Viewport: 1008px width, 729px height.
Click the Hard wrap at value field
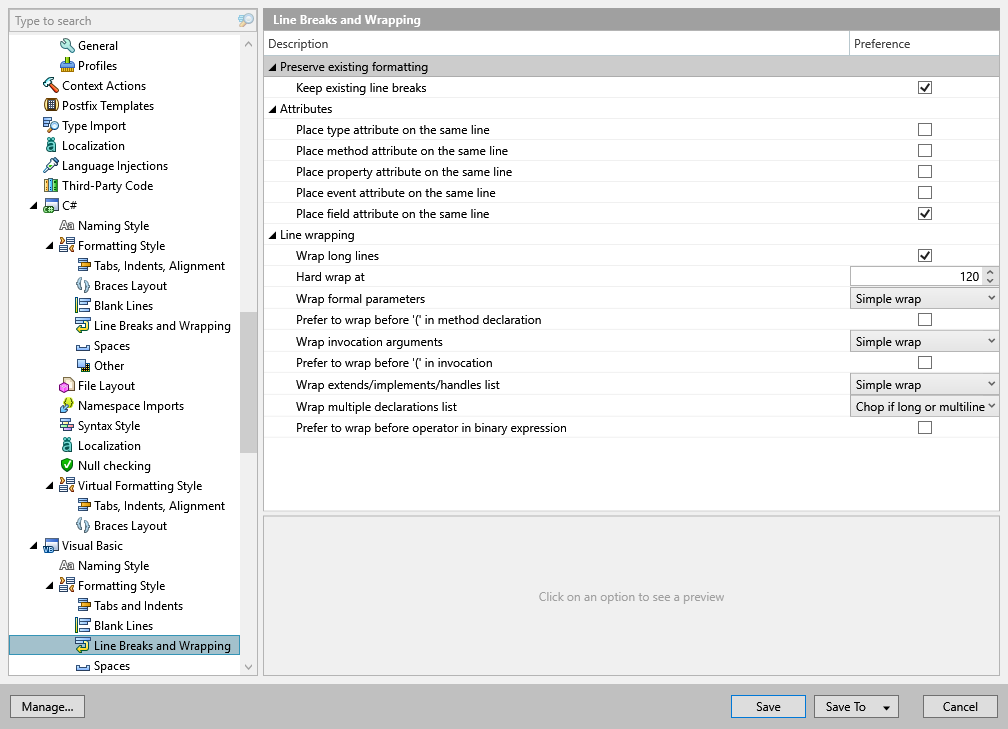pos(916,276)
